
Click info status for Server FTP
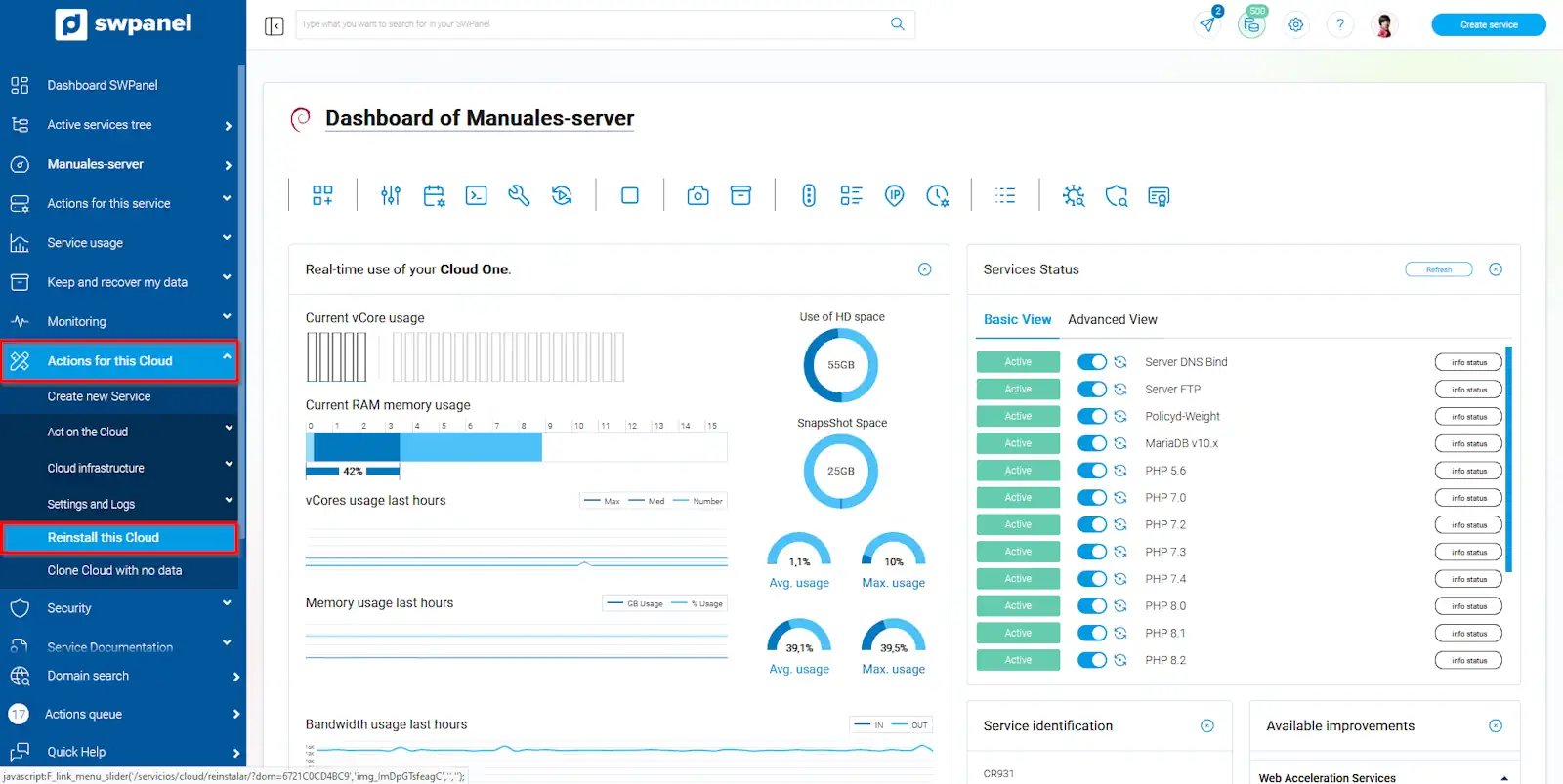pos(1468,390)
